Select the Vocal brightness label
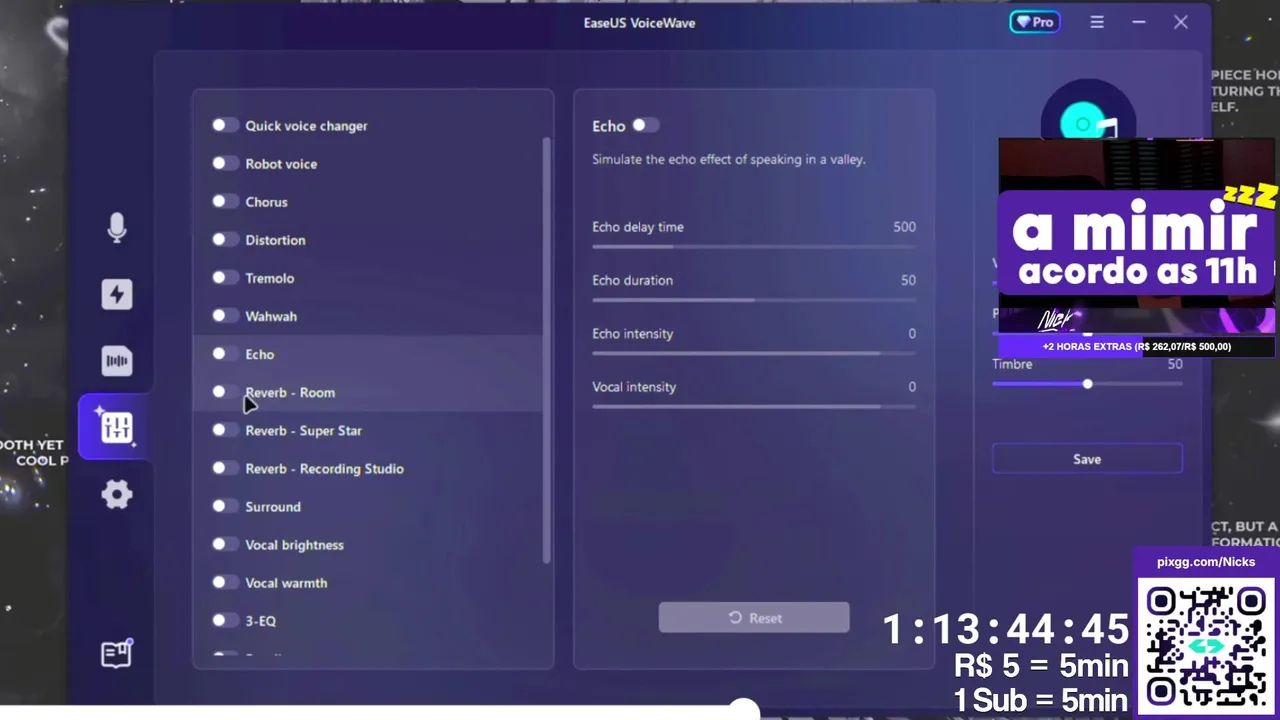 click(294, 545)
